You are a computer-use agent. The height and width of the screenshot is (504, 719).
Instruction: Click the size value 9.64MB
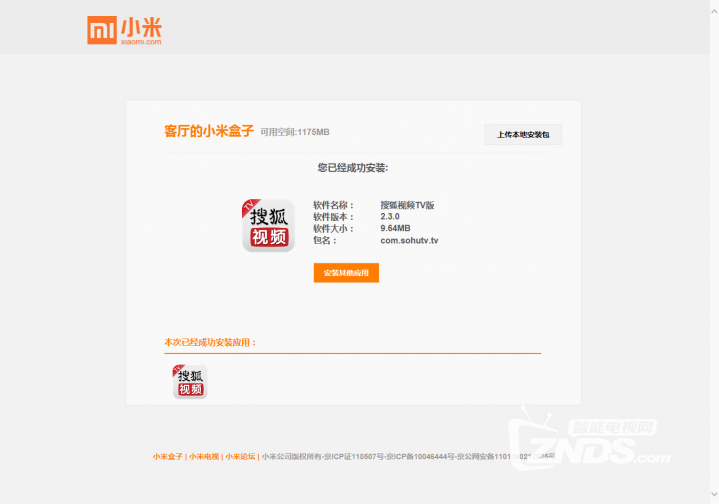tap(395, 228)
